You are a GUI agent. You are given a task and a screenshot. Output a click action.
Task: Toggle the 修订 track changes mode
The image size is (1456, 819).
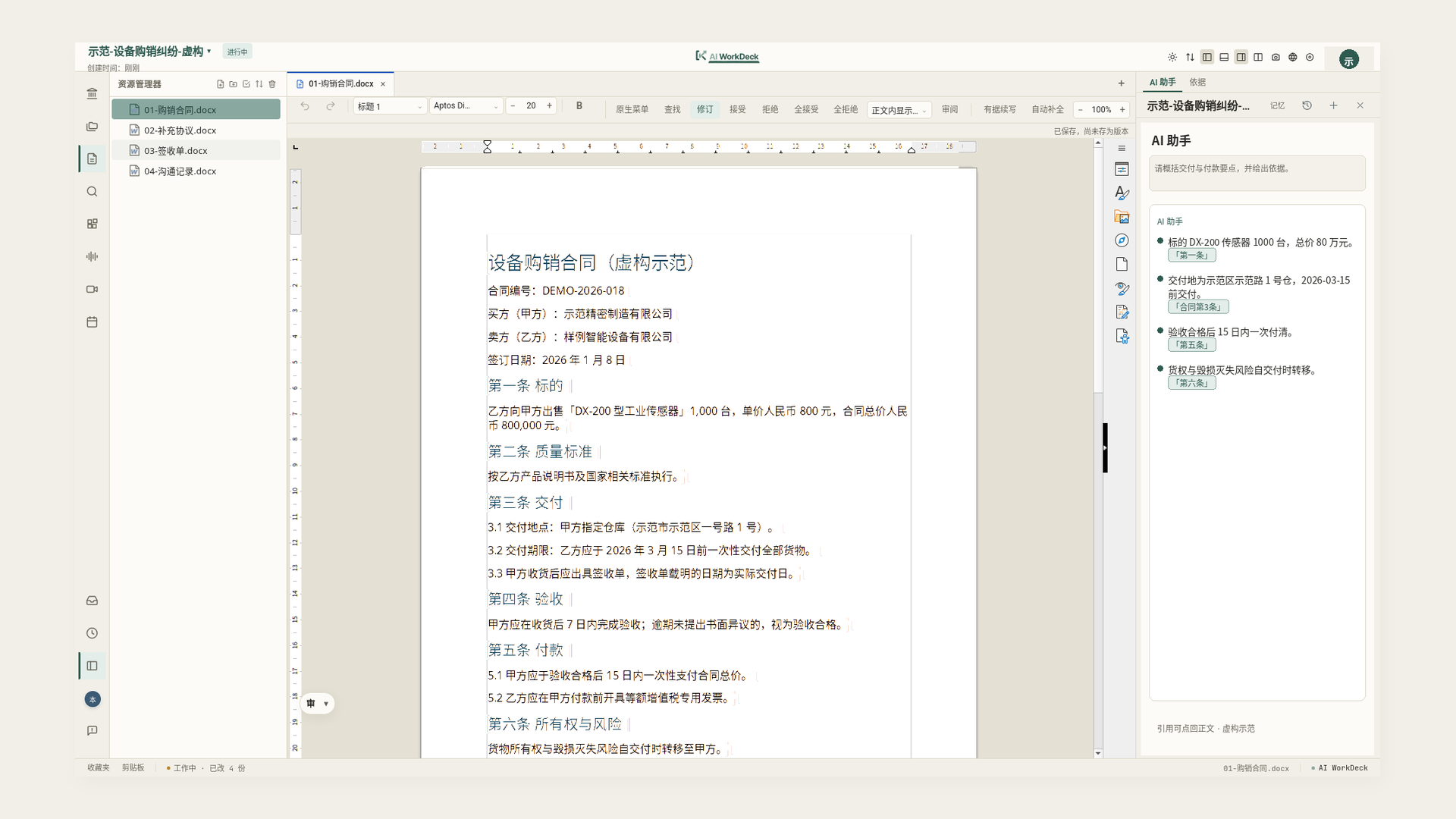(x=704, y=109)
